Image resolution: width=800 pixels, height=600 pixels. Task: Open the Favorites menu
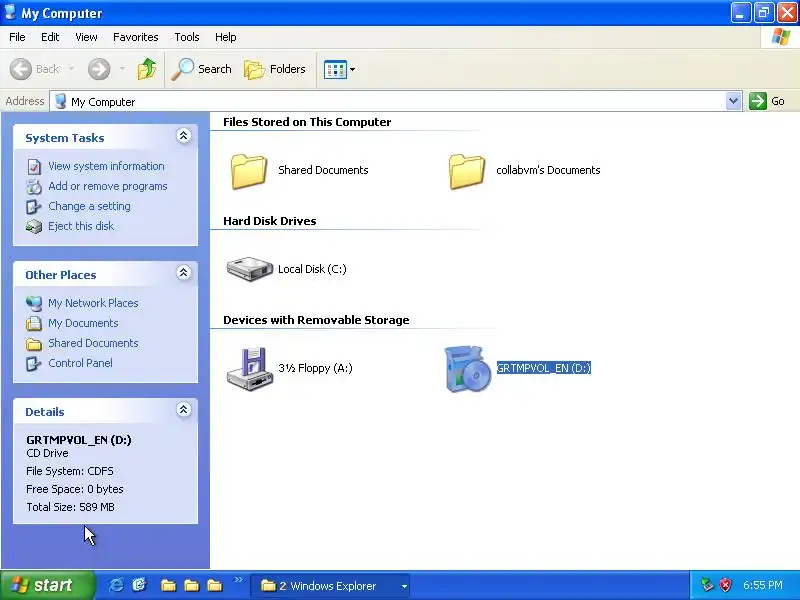point(136,37)
